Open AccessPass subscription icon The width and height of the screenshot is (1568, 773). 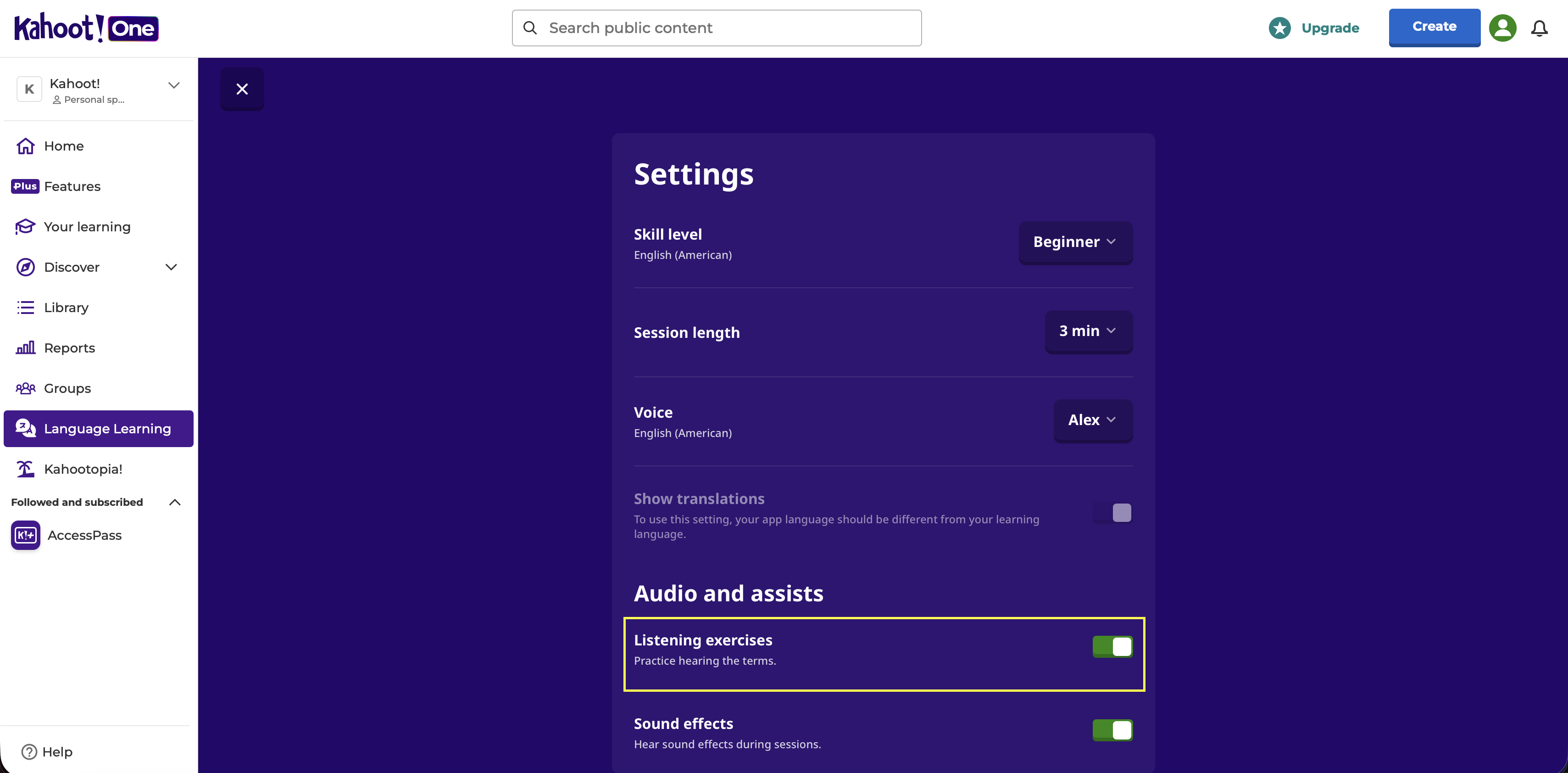[x=26, y=535]
